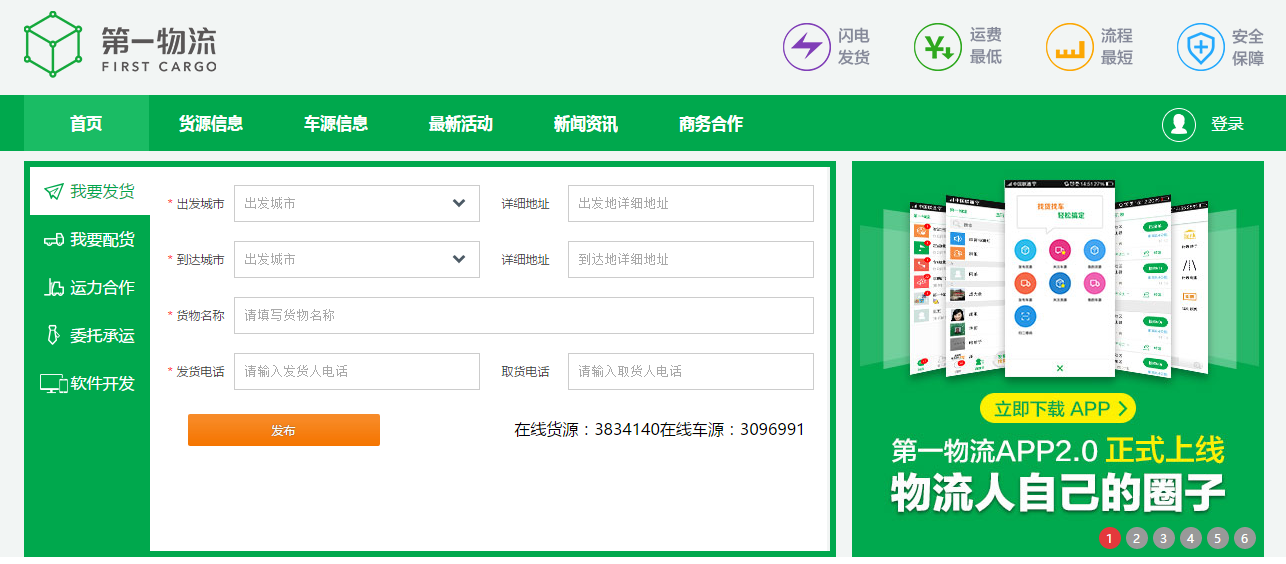
Task: Click the orange ruler 流程最短 icon
Action: [1070, 47]
